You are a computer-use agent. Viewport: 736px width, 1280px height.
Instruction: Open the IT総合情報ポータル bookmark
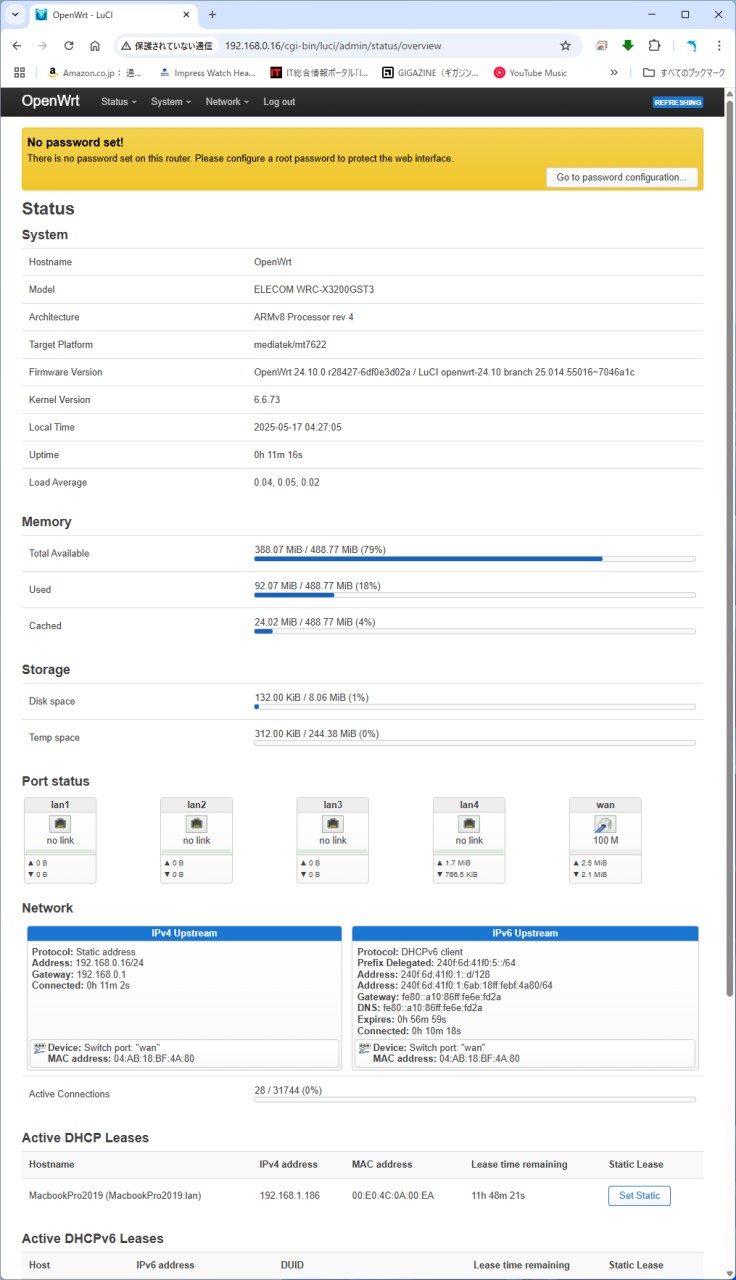tap(320, 73)
